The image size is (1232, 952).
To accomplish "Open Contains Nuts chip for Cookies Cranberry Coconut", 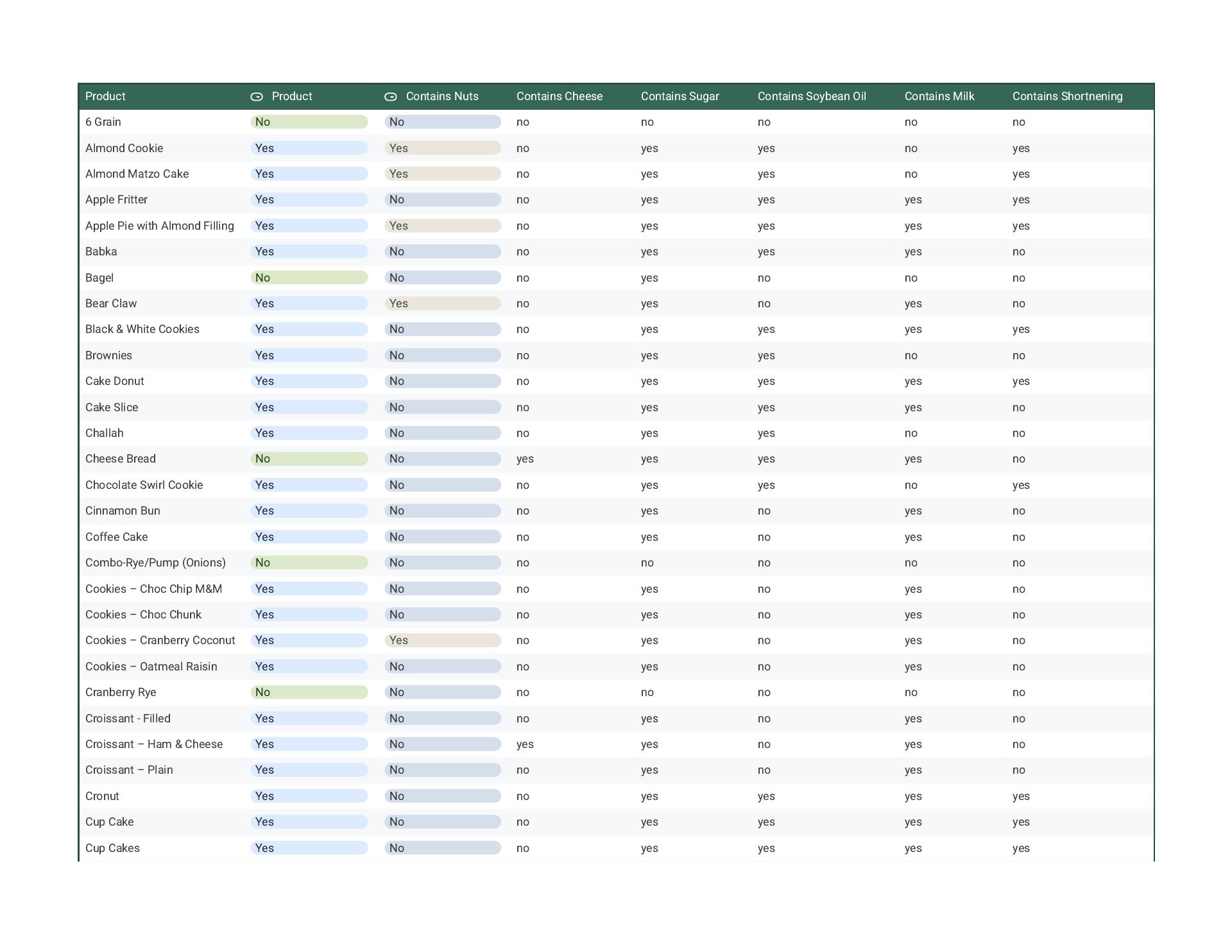I will click(x=442, y=640).
